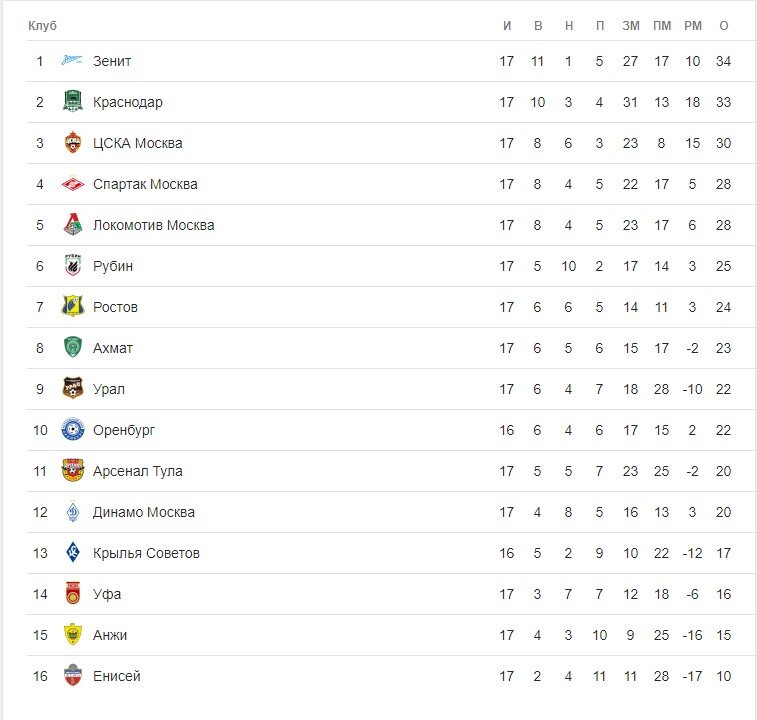Click the Анжи yellow crest icon
The image size is (757, 720).
(x=73, y=635)
